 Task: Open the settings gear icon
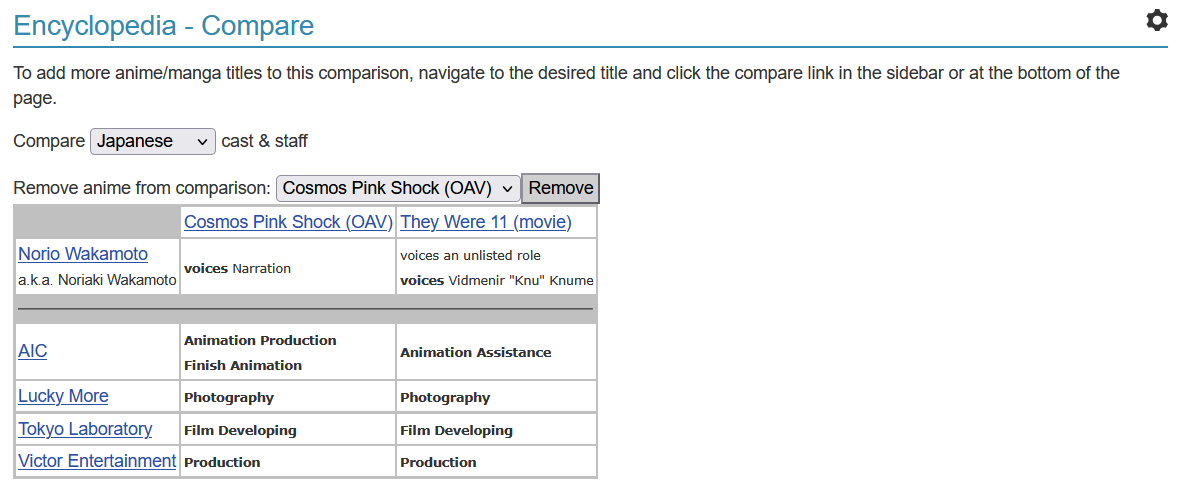(x=1156, y=21)
